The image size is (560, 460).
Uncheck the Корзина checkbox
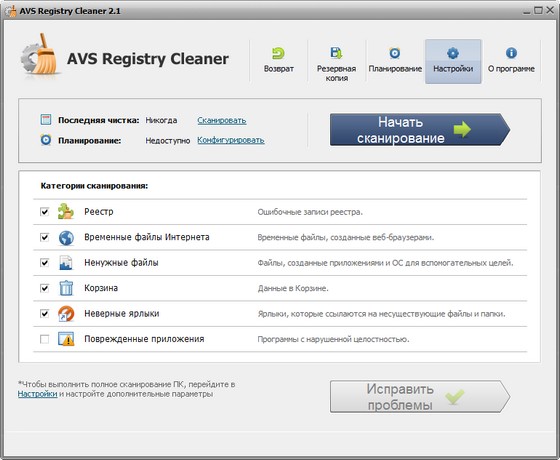tap(44, 288)
